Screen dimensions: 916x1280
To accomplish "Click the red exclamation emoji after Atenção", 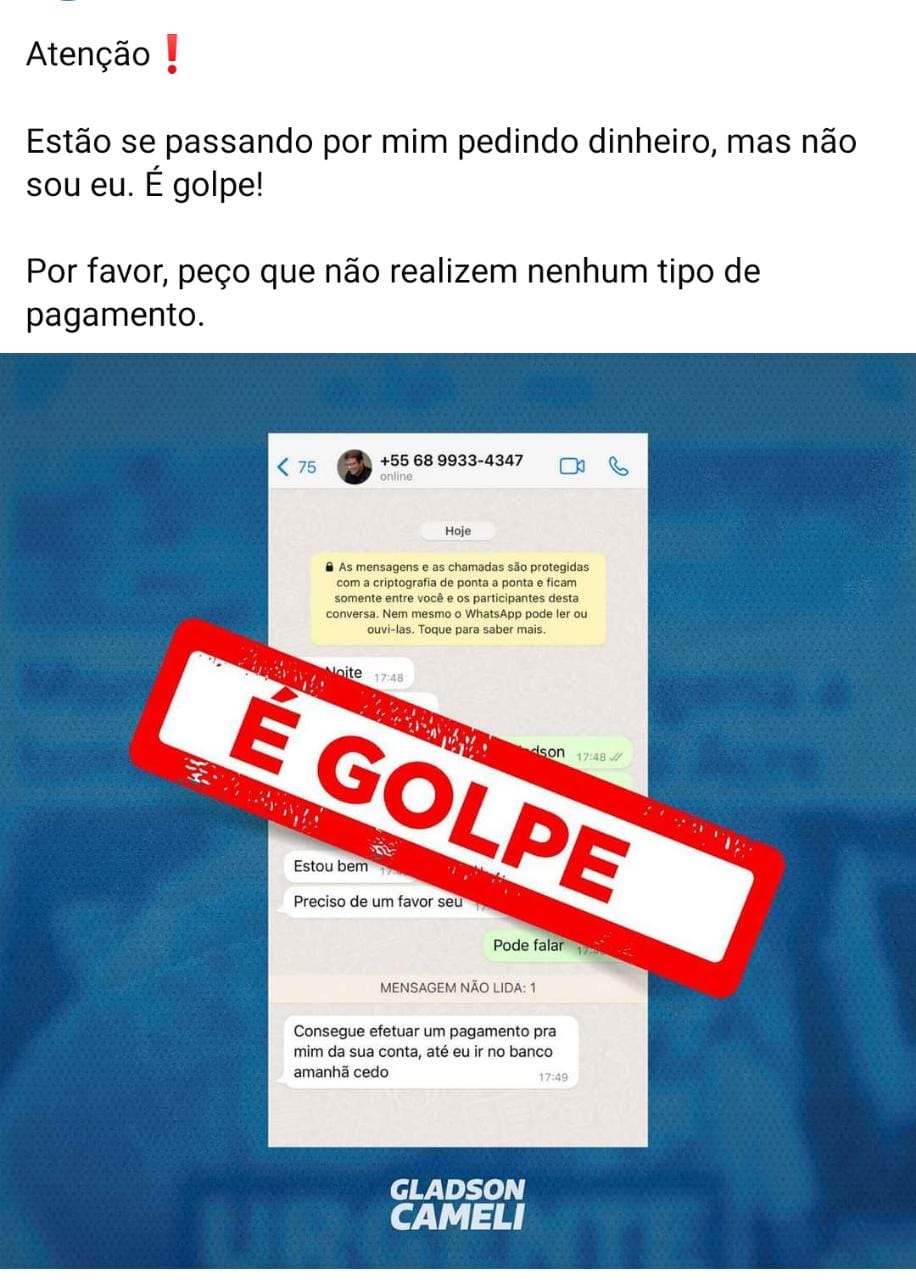I will pos(172,55).
